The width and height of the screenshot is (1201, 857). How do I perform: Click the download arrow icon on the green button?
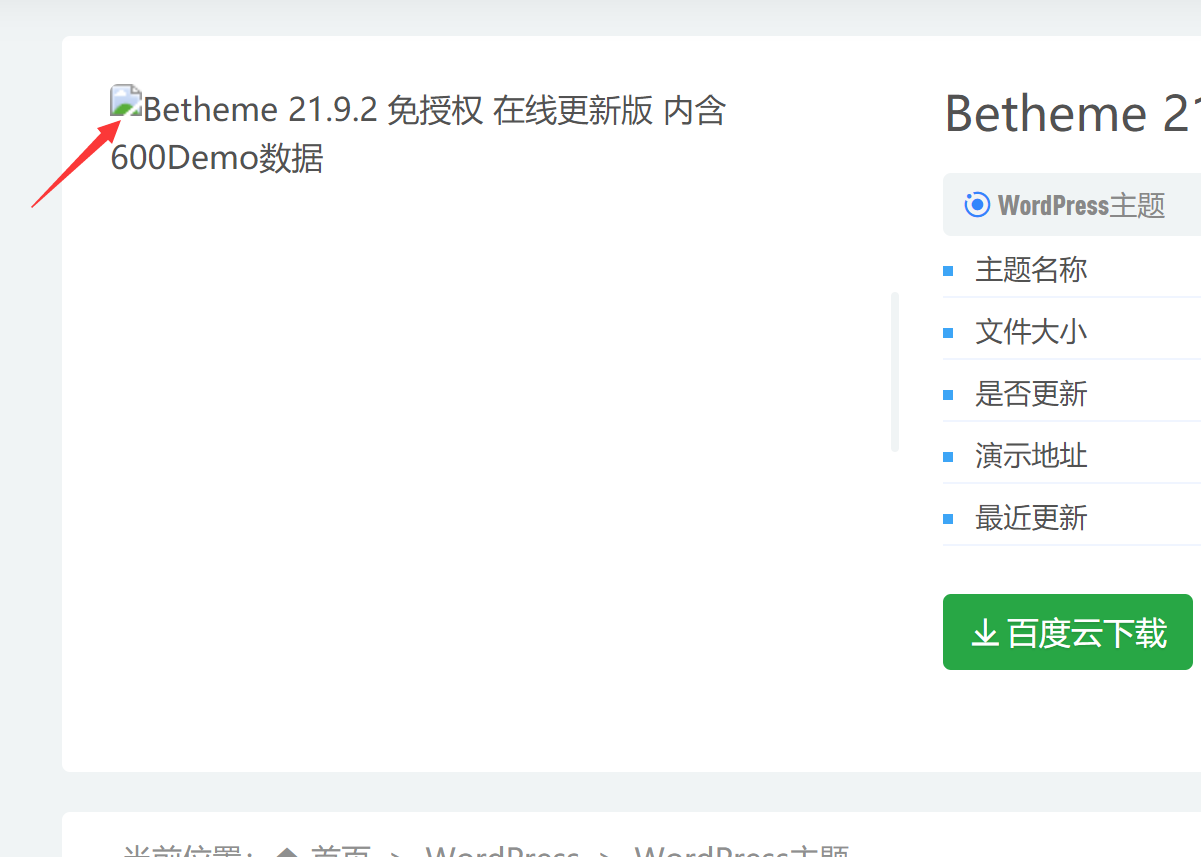coord(984,632)
